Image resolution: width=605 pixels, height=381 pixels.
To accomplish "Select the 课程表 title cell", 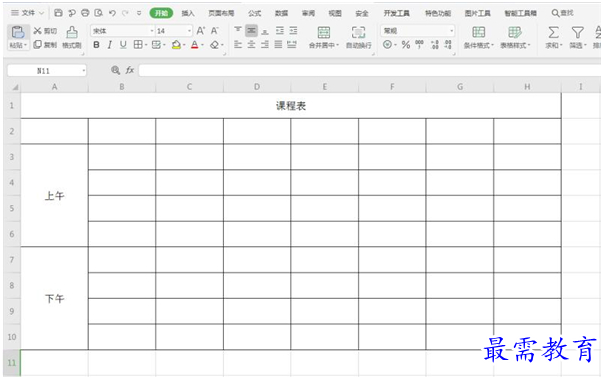I will pos(291,106).
